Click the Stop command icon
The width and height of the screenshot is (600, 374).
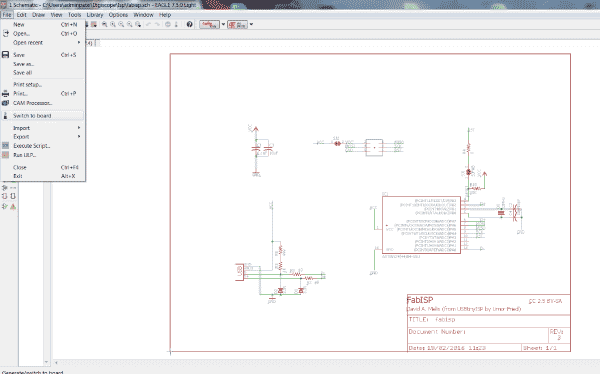coord(168,24)
